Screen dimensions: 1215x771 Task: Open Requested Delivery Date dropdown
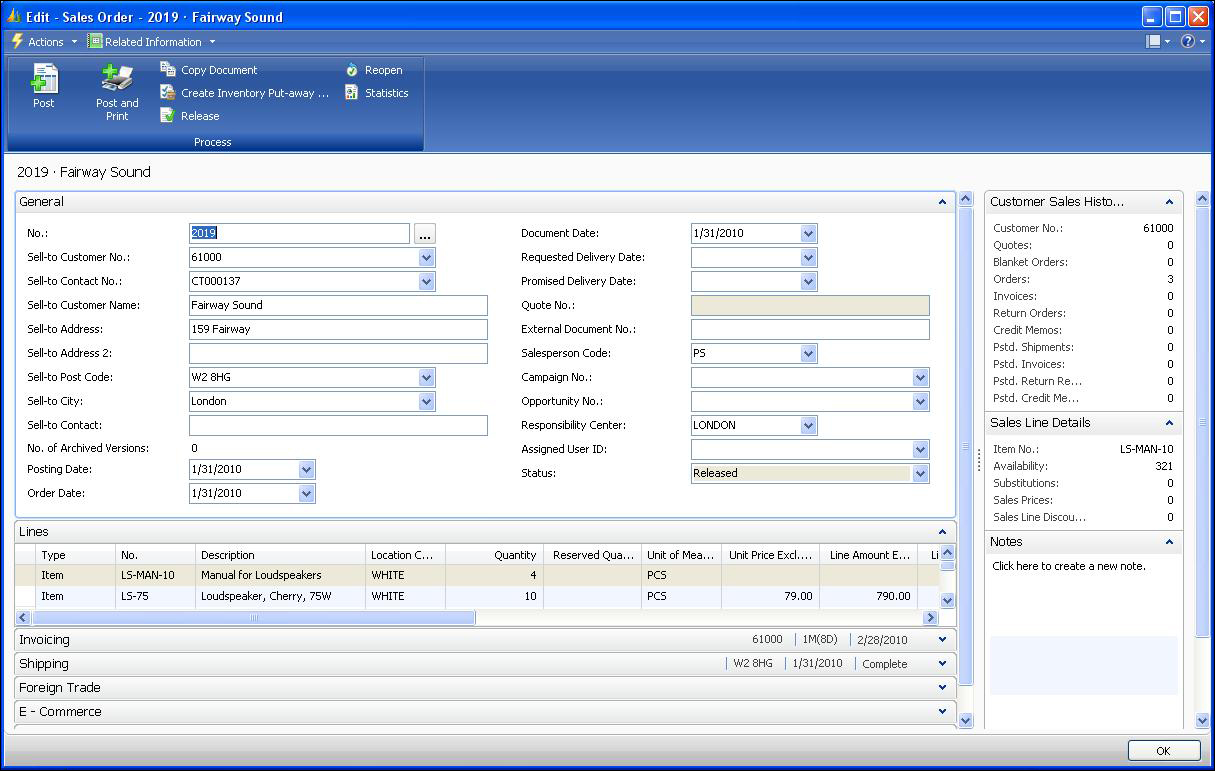pos(809,257)
